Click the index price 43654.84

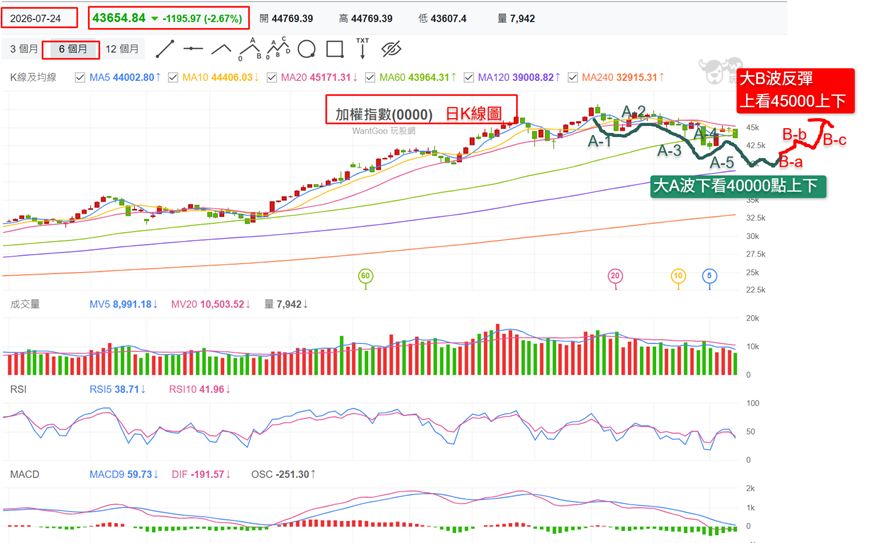pos(119,18)
